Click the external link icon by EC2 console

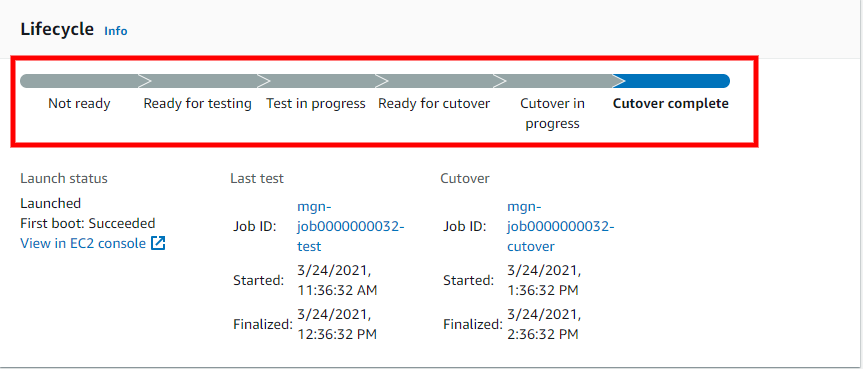point(158,243)
